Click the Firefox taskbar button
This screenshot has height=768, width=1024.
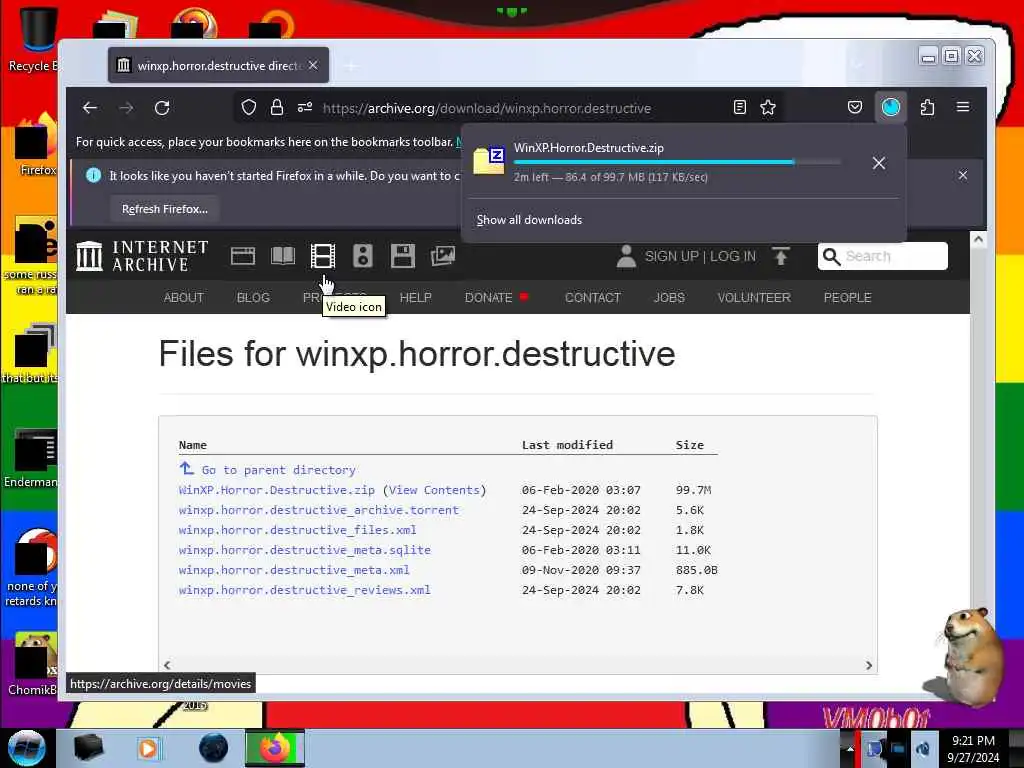275,748
